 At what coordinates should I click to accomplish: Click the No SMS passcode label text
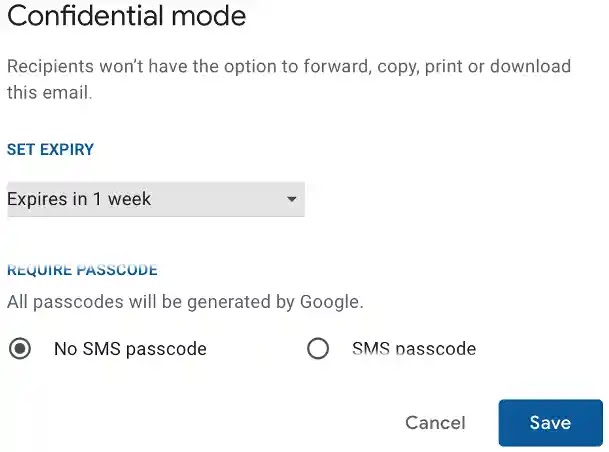tap(130, 349)
